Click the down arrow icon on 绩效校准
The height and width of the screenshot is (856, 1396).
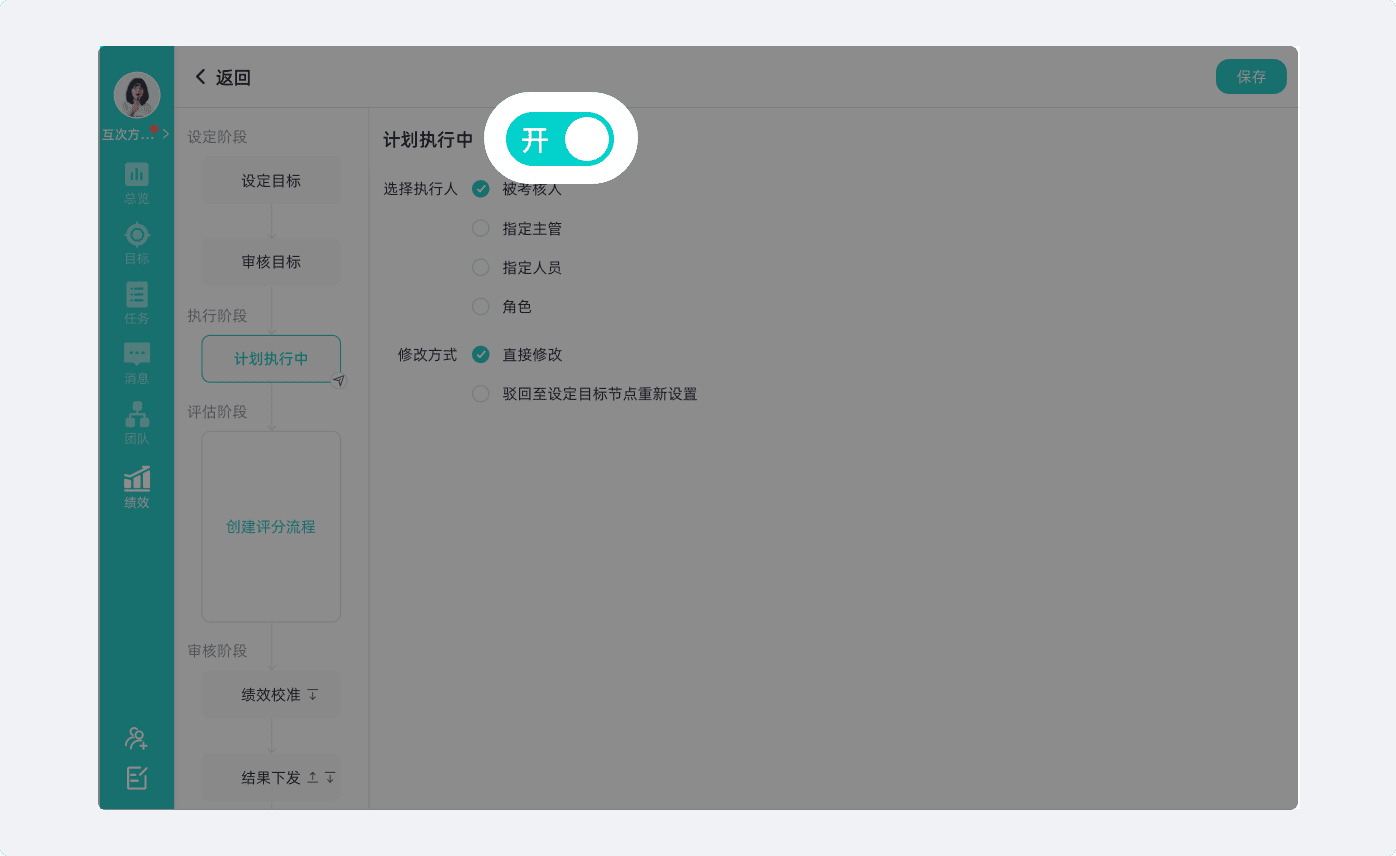click(x=312, y=694)
